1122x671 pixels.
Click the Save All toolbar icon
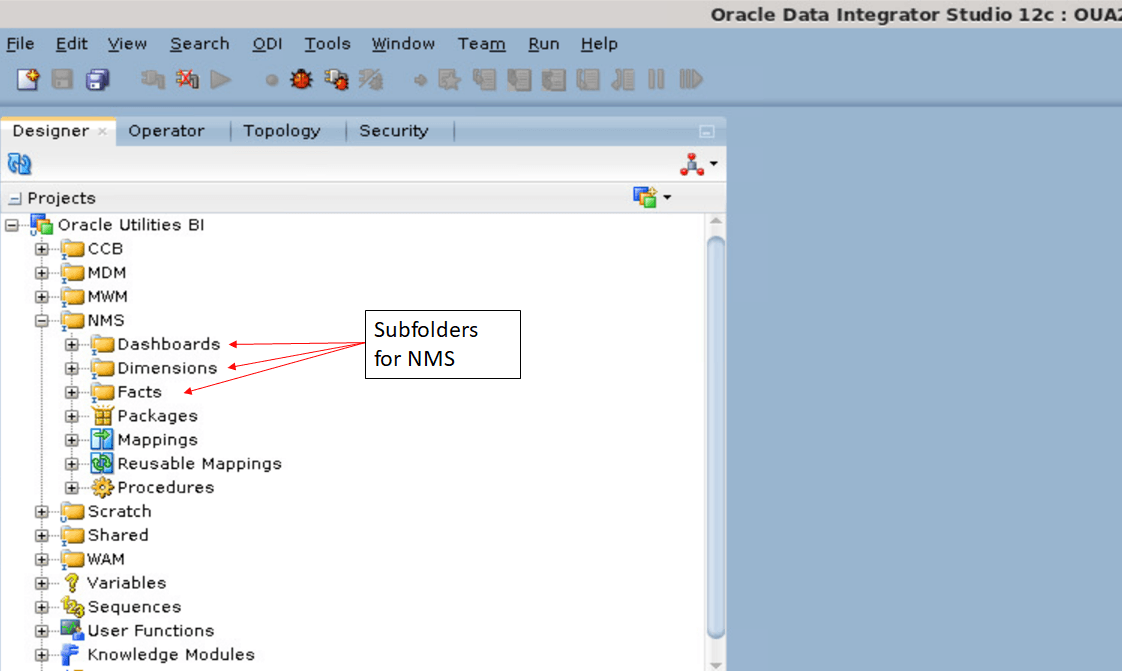(x=97, y=79)
